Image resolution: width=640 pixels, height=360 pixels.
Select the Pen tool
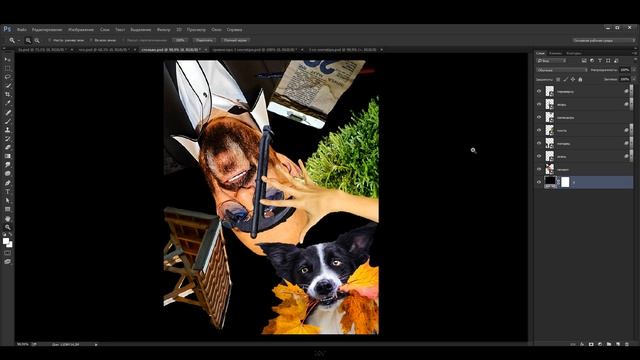(7, 183)
